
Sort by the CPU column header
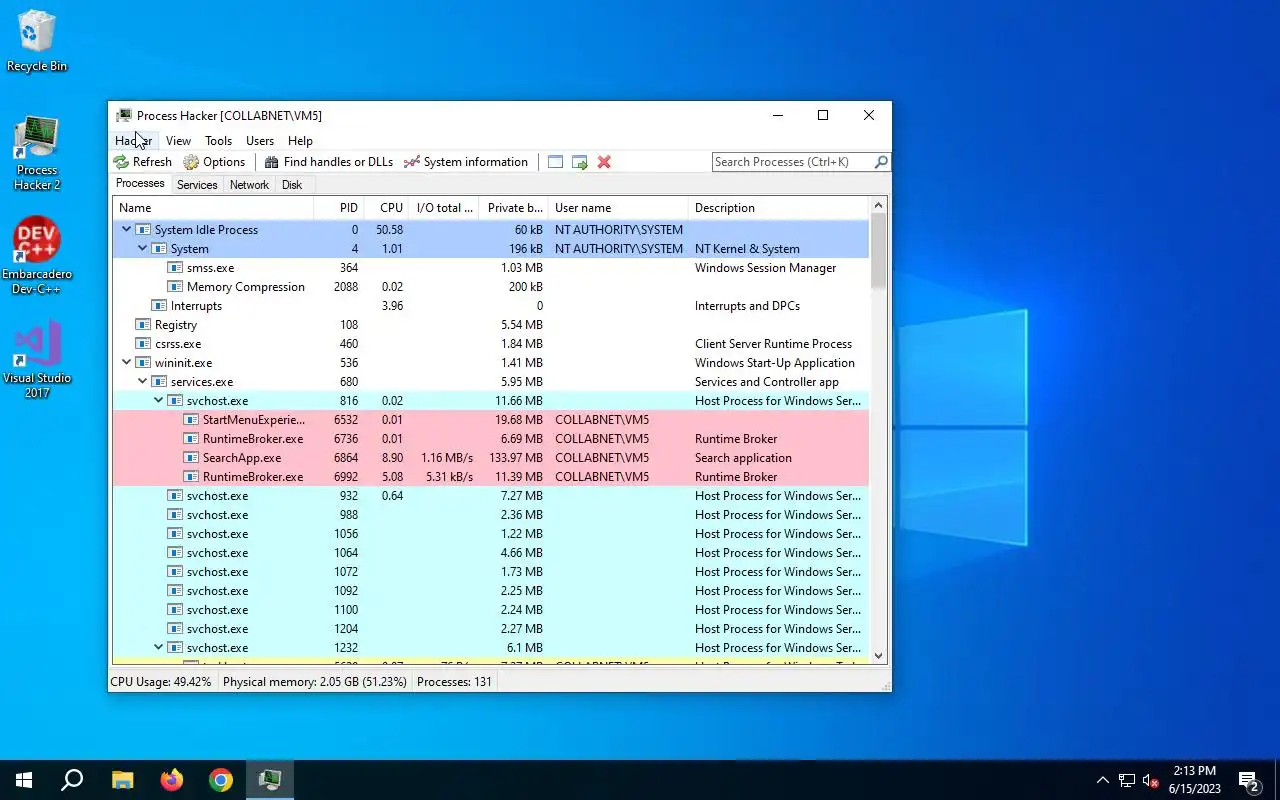385,208
